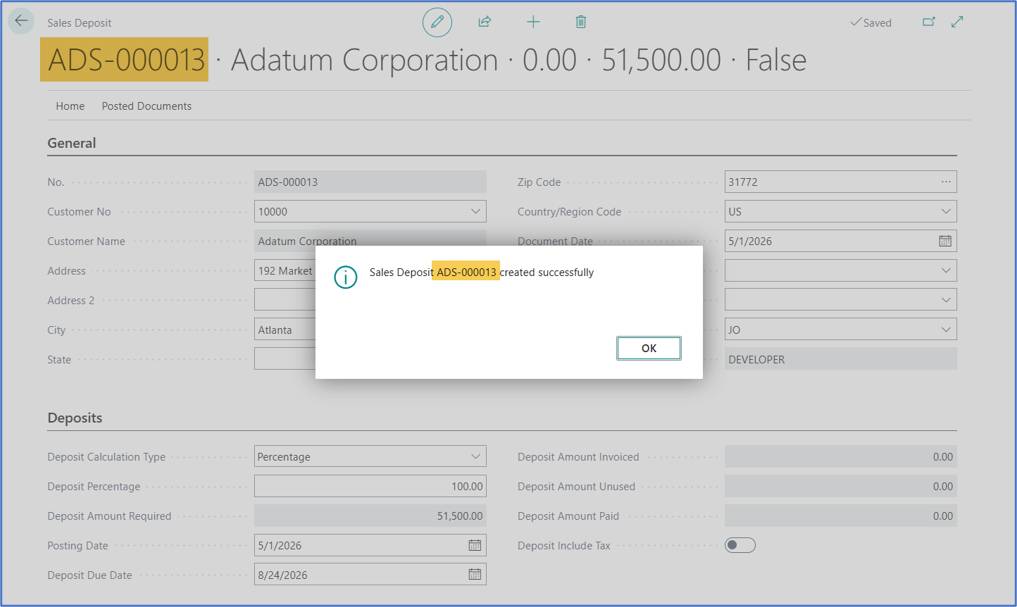Viewport: 1017px width, 607px height.
Task: Click the plus new record icon
Action: click(533, 22)
